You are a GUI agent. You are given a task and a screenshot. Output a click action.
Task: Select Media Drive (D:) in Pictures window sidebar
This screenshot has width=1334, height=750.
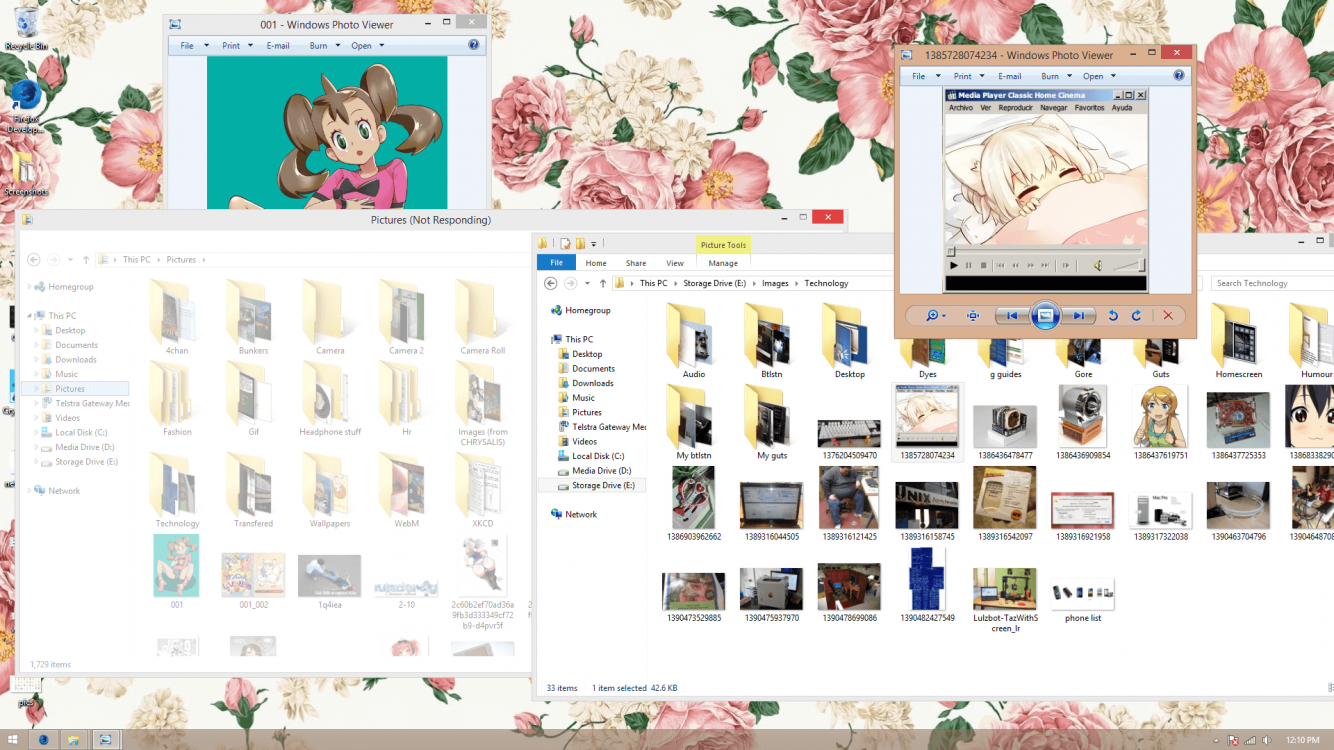point(85,447)
